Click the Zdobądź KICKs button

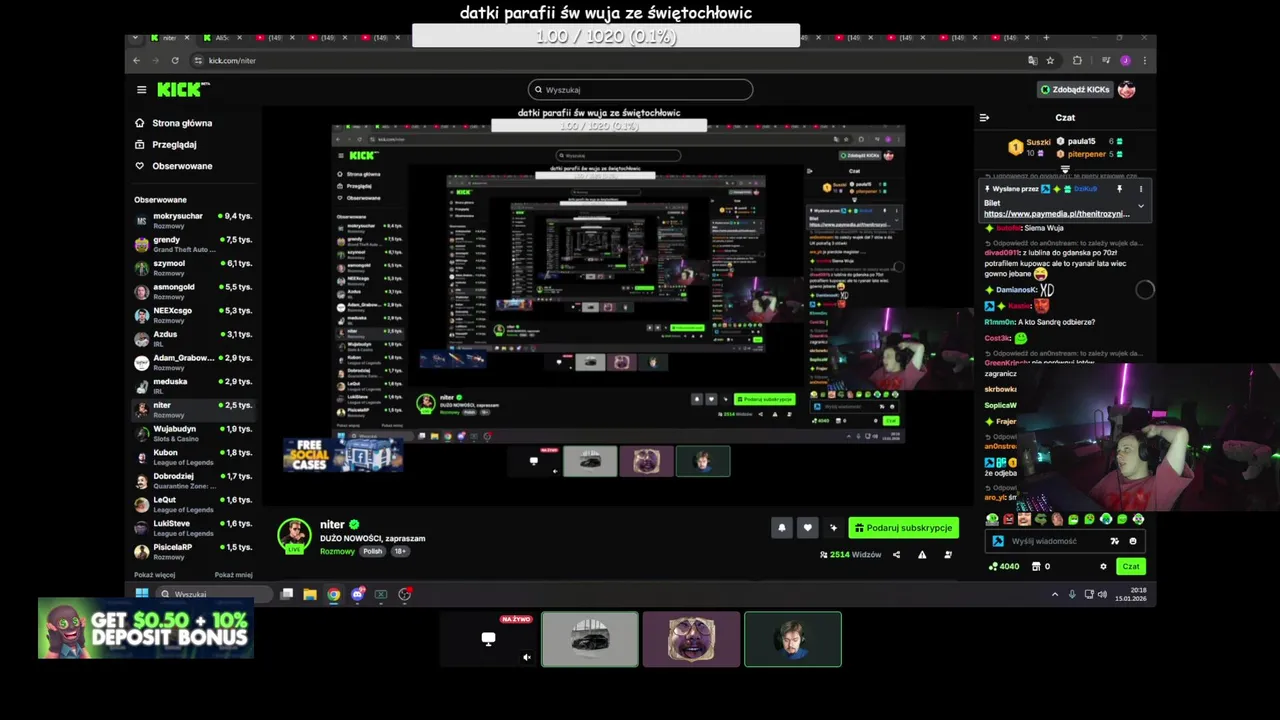pyautogui.click(x=1075, y=90)
